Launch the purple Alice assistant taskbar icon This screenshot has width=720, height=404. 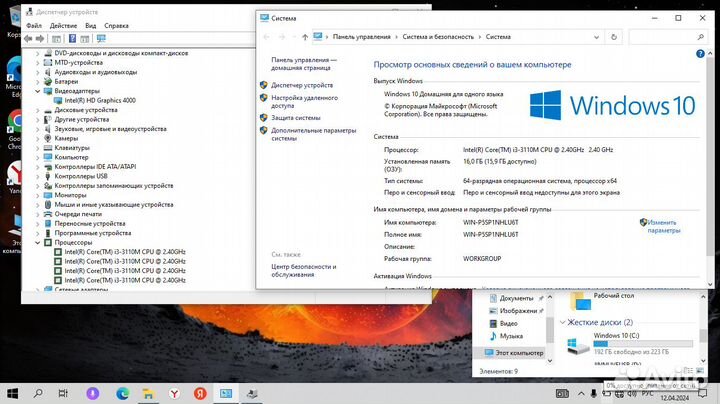point(93,393)
